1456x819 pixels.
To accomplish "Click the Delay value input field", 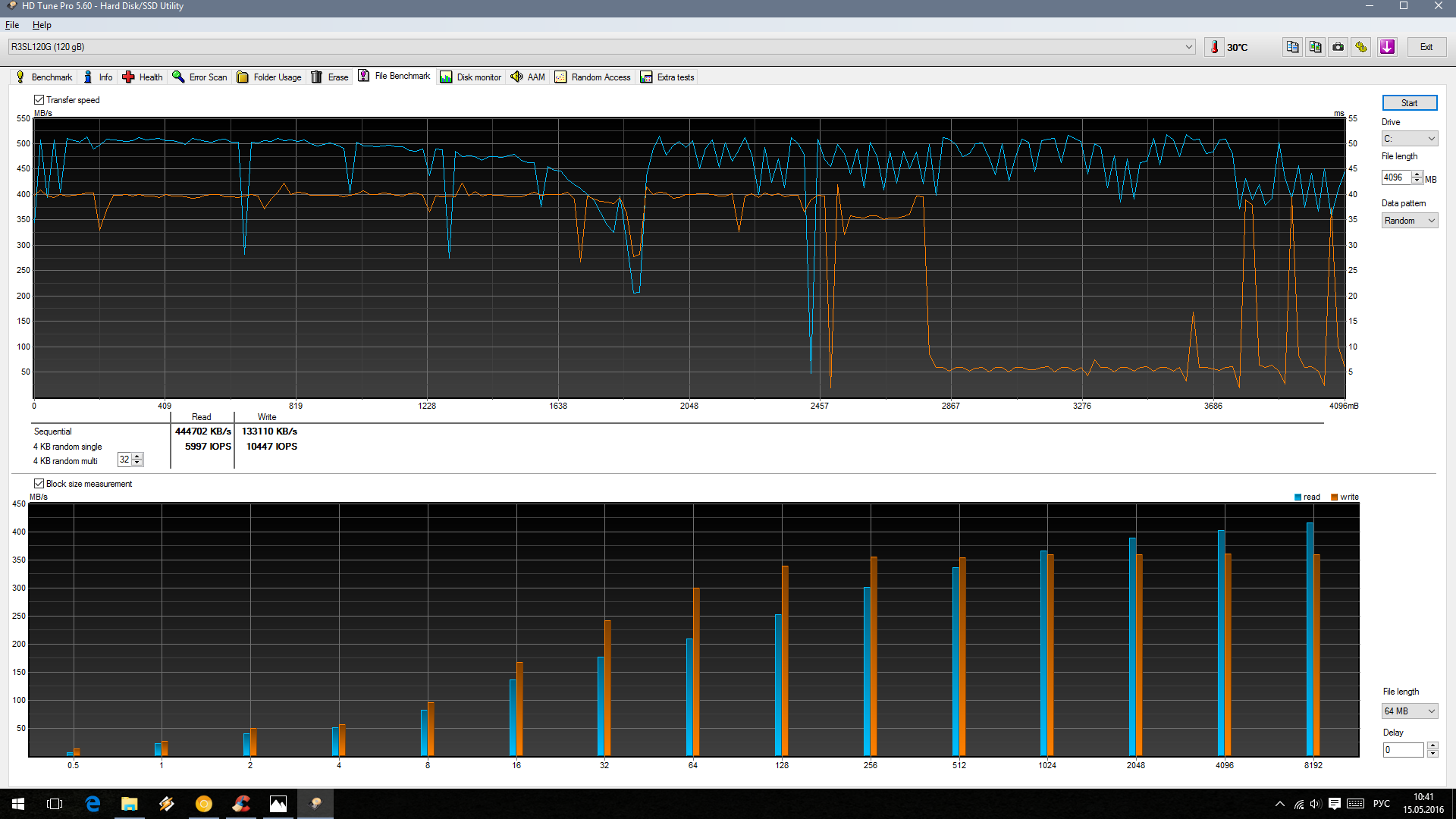I will pyautogui.click(x=1403, y=750).
